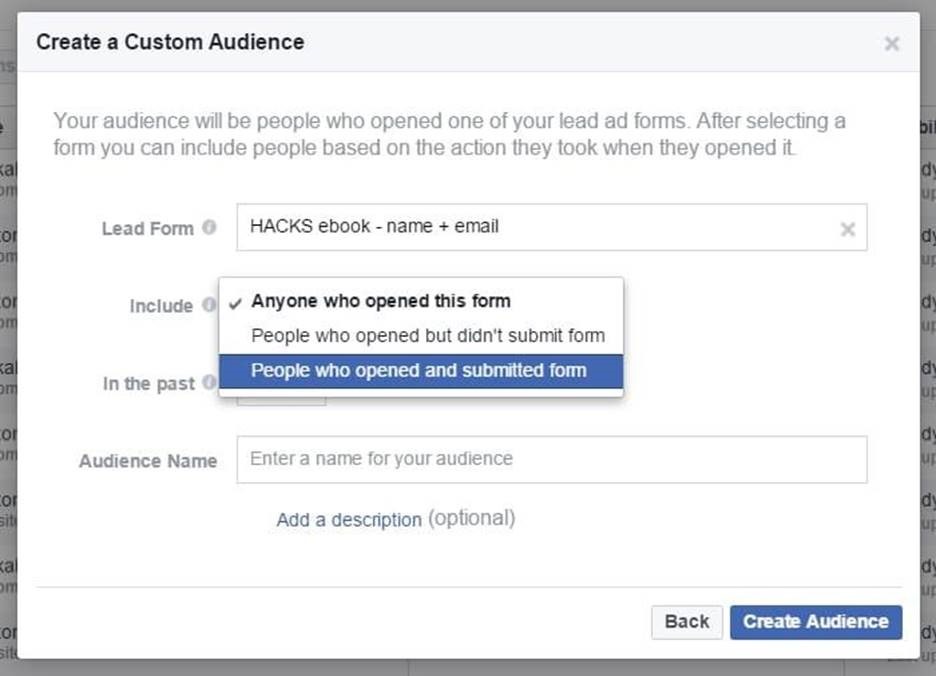Screen dimensions: 936x676
Task: Close the Create a Custom Audience dialog
Action: pyautogui.click(x=892, y=44)
